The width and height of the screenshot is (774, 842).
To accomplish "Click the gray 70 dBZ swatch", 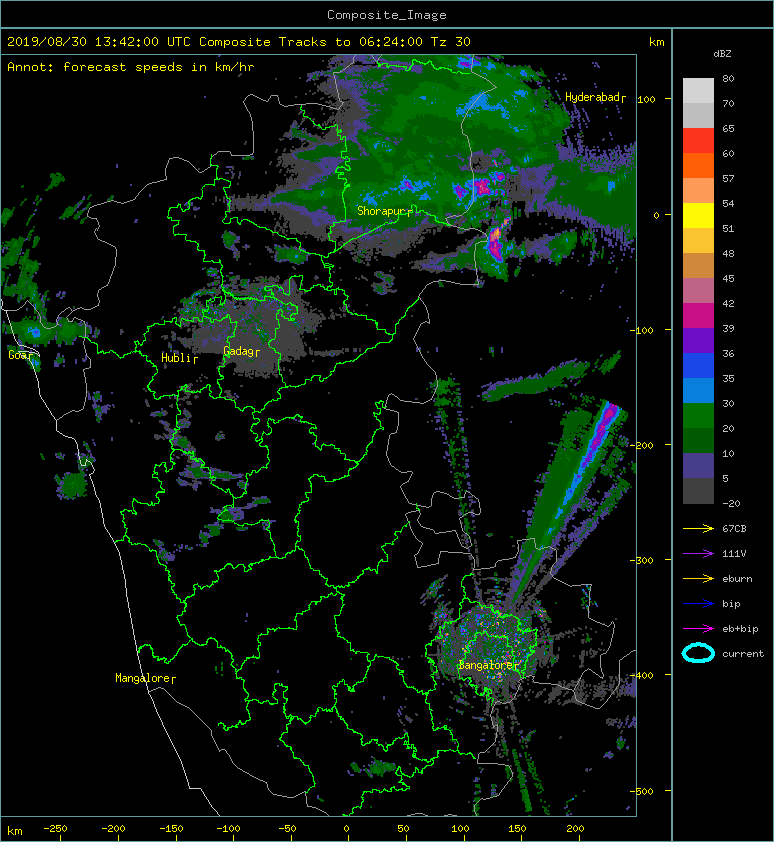I will [x=698, y=115].
